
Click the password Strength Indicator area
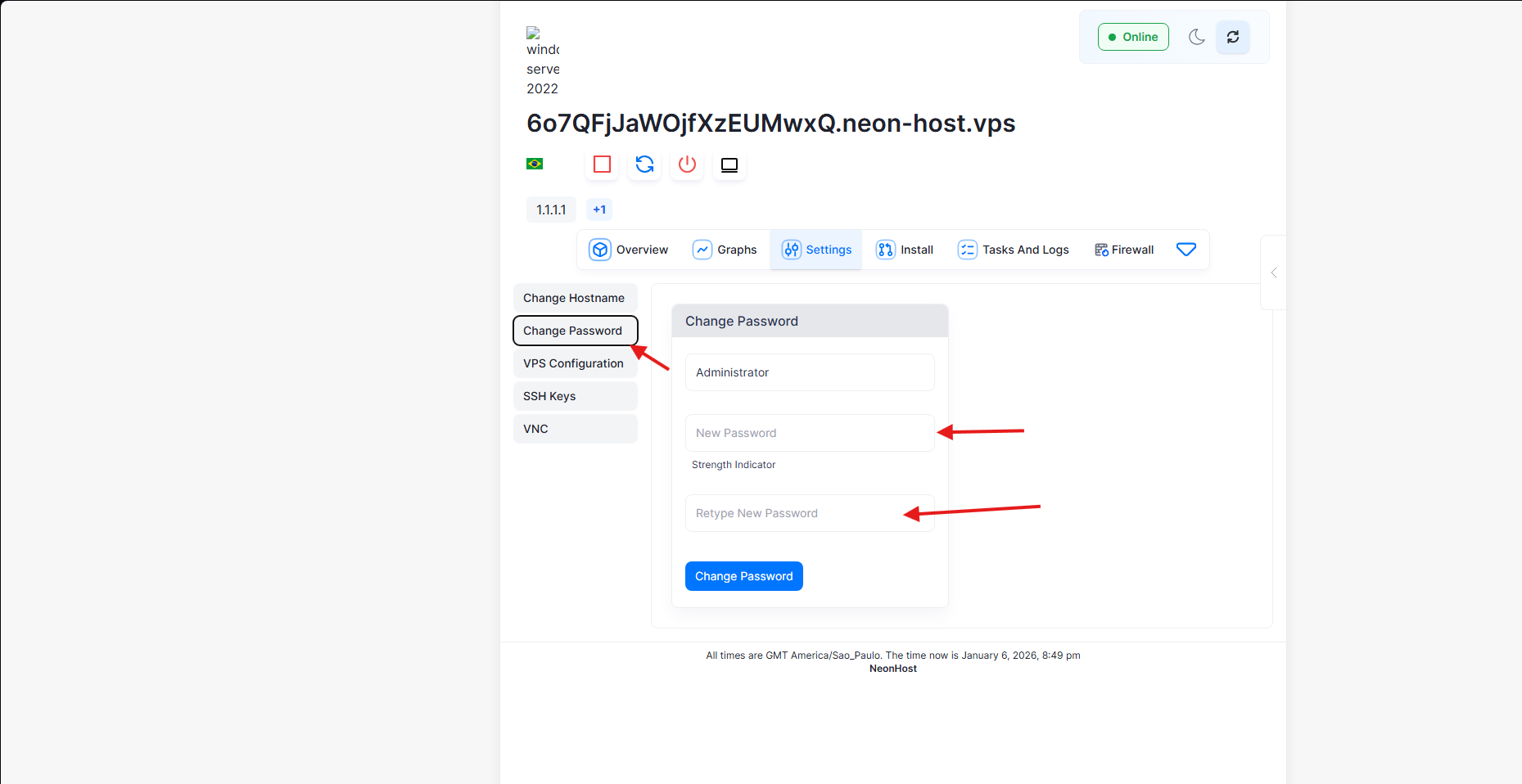point(734,465)
